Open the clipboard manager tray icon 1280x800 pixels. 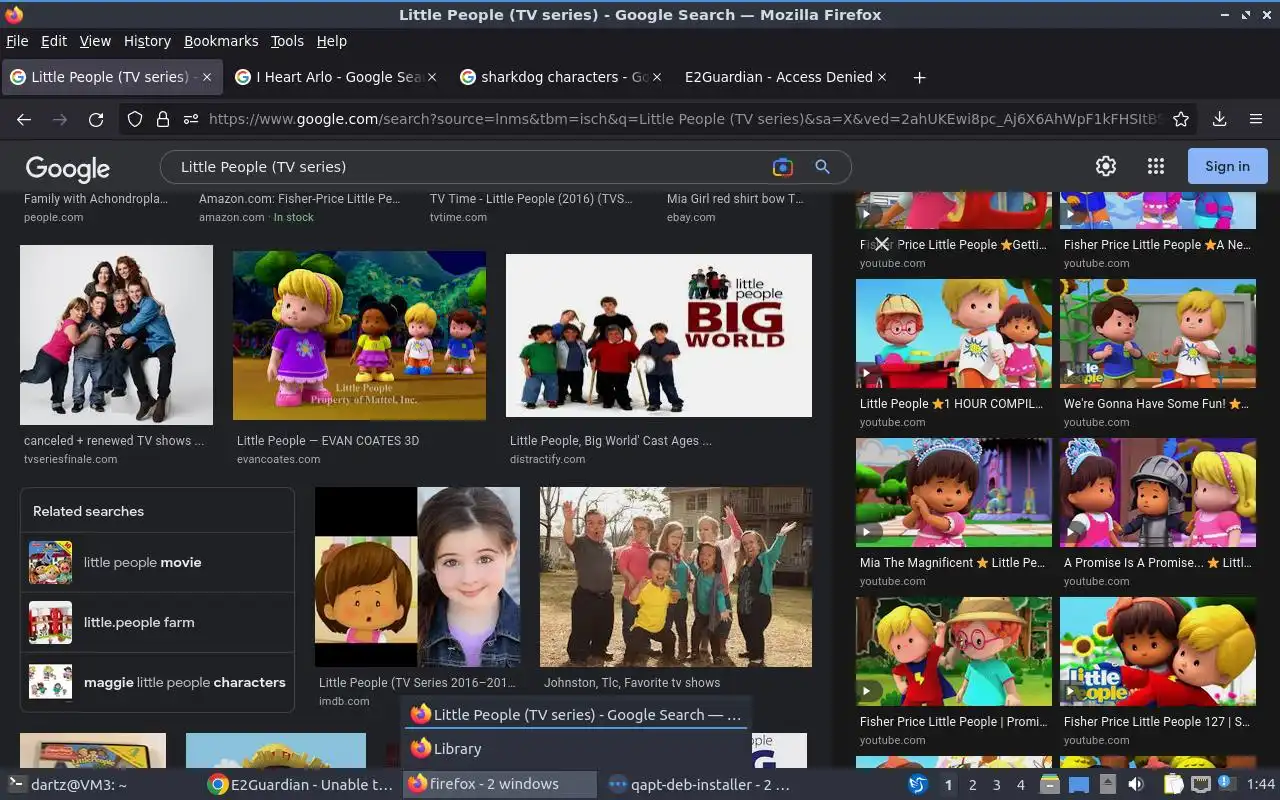coord(1174,785)
